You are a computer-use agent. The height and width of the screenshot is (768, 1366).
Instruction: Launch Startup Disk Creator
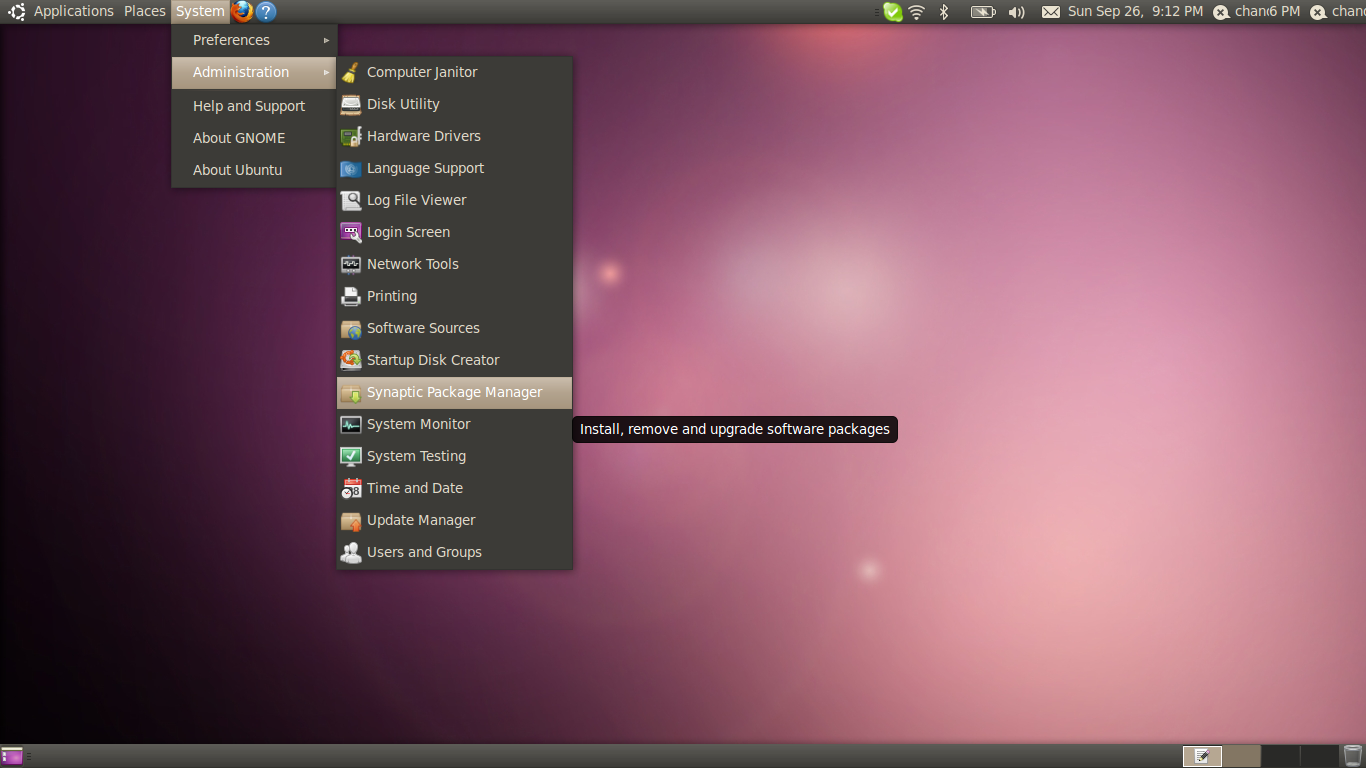point(455,360)
